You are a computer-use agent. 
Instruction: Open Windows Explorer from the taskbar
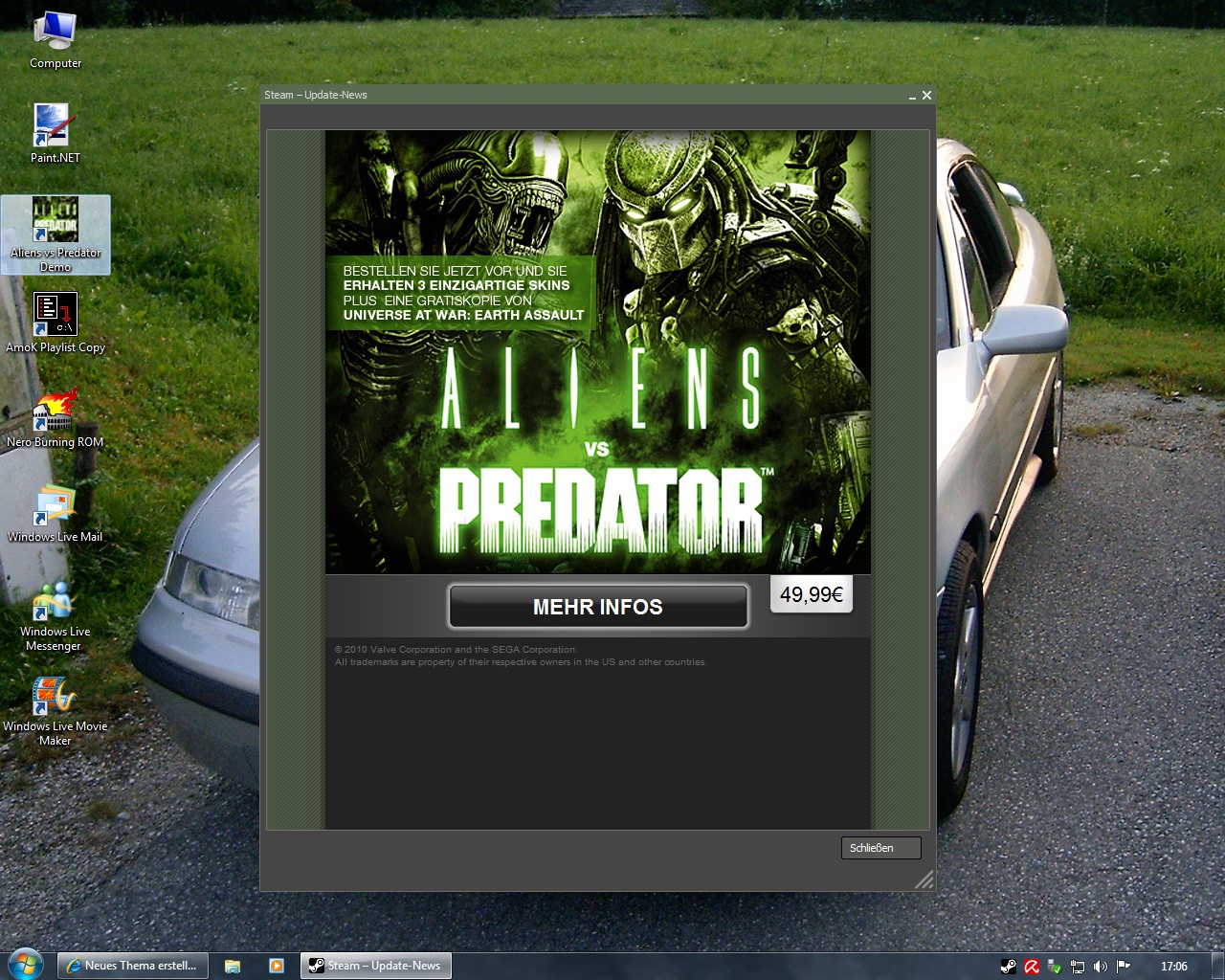tap(233, 966)
